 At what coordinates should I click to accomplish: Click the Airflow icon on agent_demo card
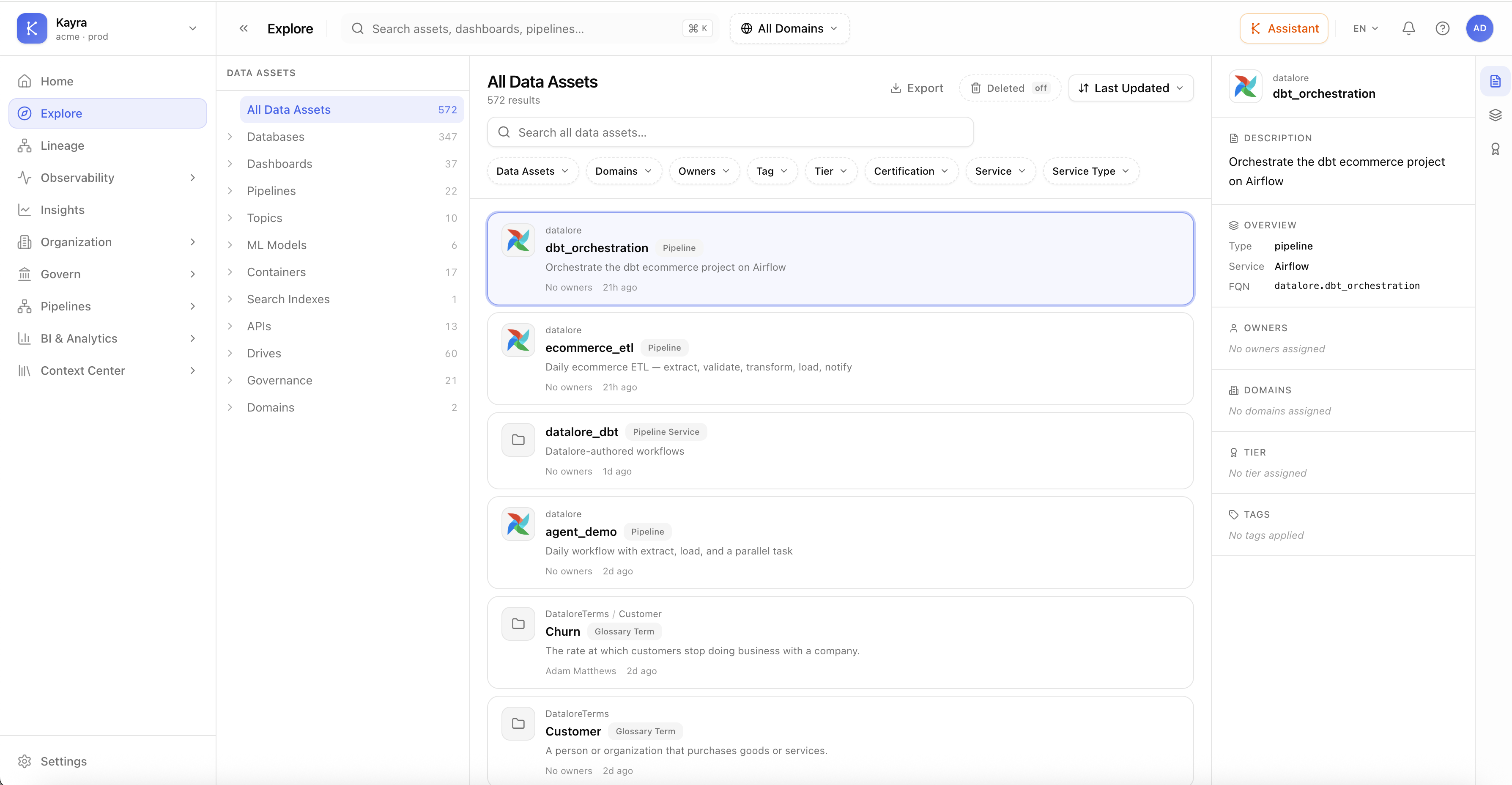(518, 524)
